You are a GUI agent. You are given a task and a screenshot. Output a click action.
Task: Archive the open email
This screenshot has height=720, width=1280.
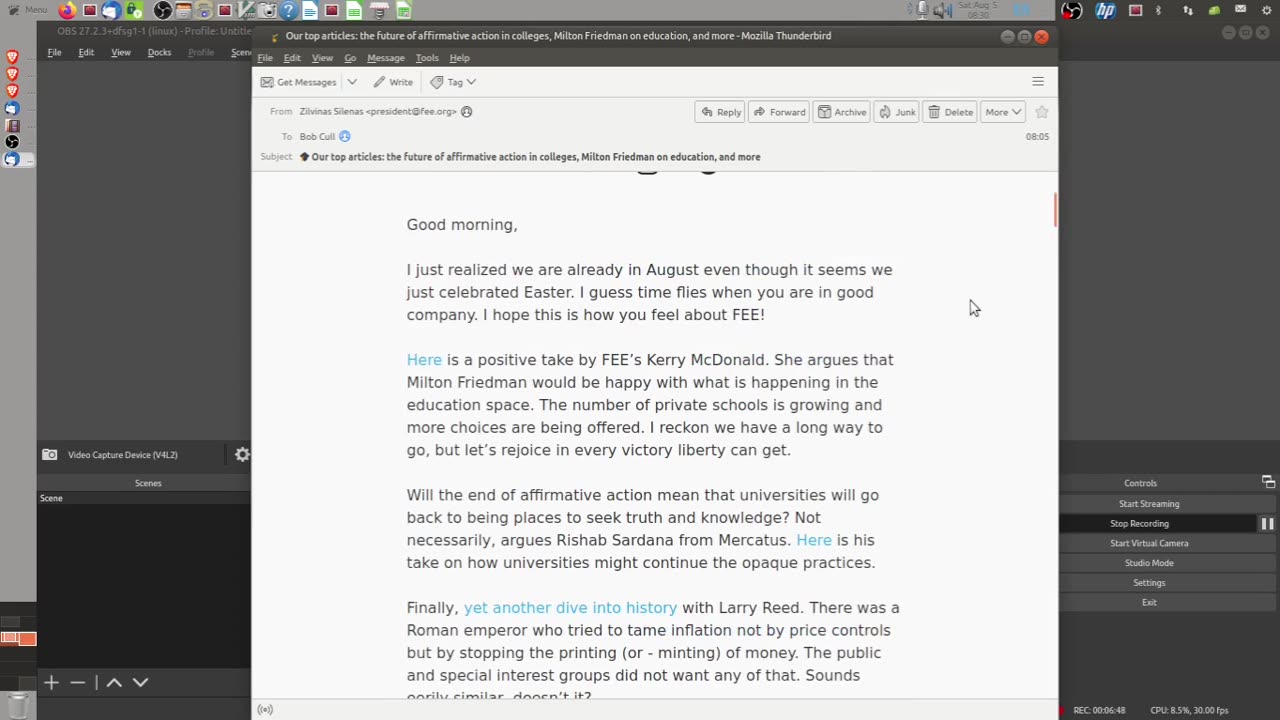click(x=842, y=112)
